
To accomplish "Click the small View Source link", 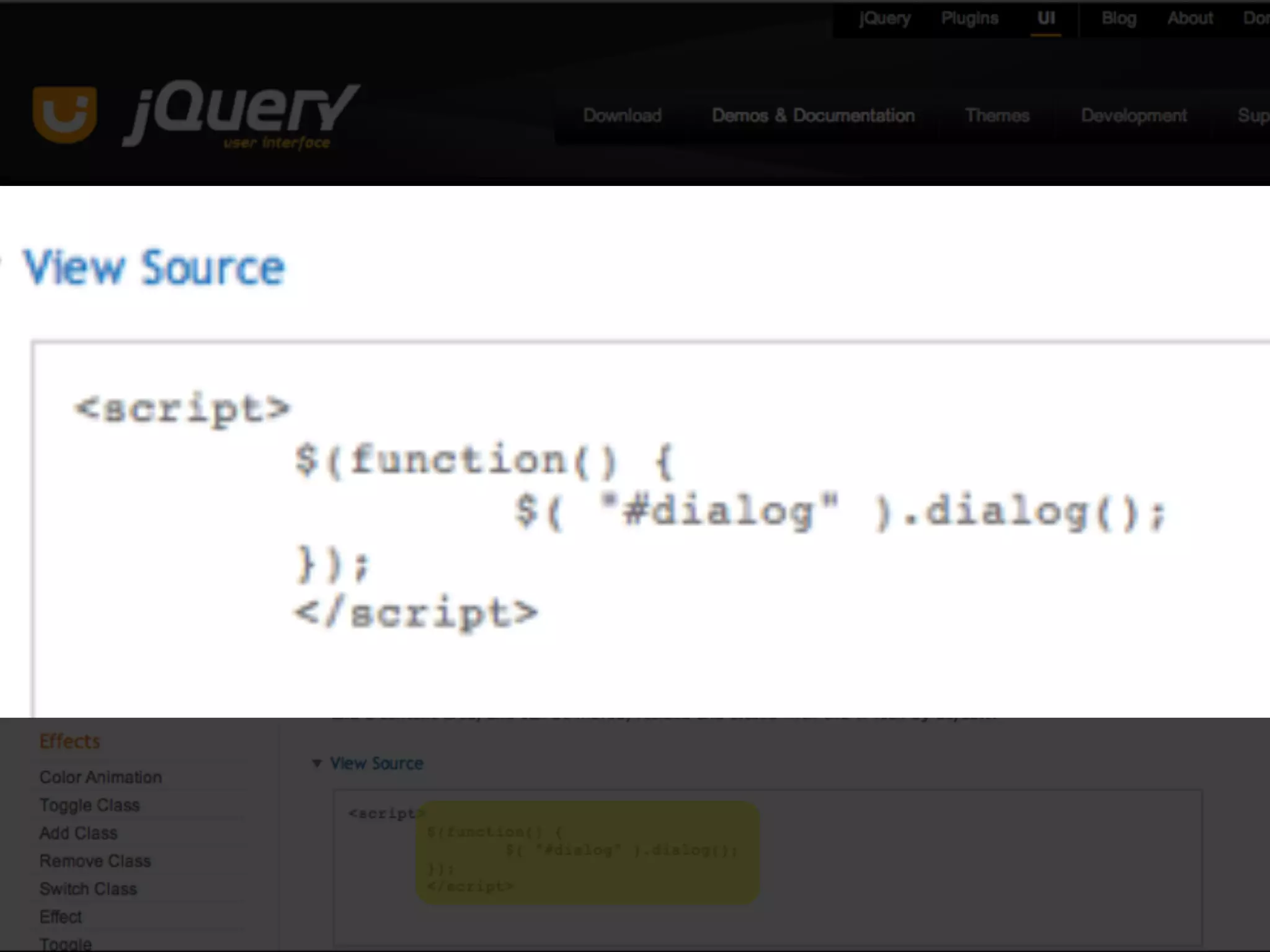I will click(x=376, y=764).
